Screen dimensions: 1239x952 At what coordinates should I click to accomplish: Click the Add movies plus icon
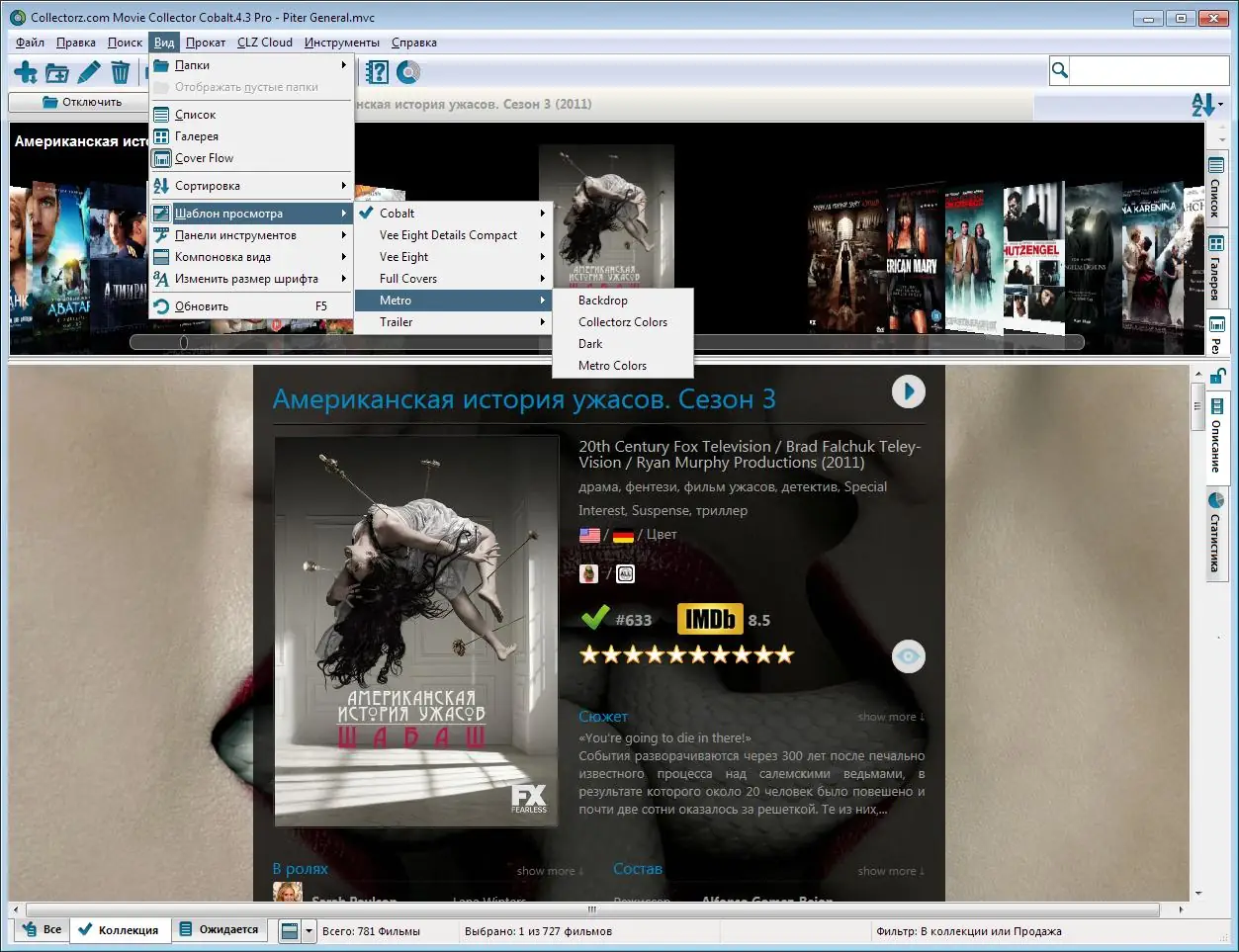coord(26,72)
